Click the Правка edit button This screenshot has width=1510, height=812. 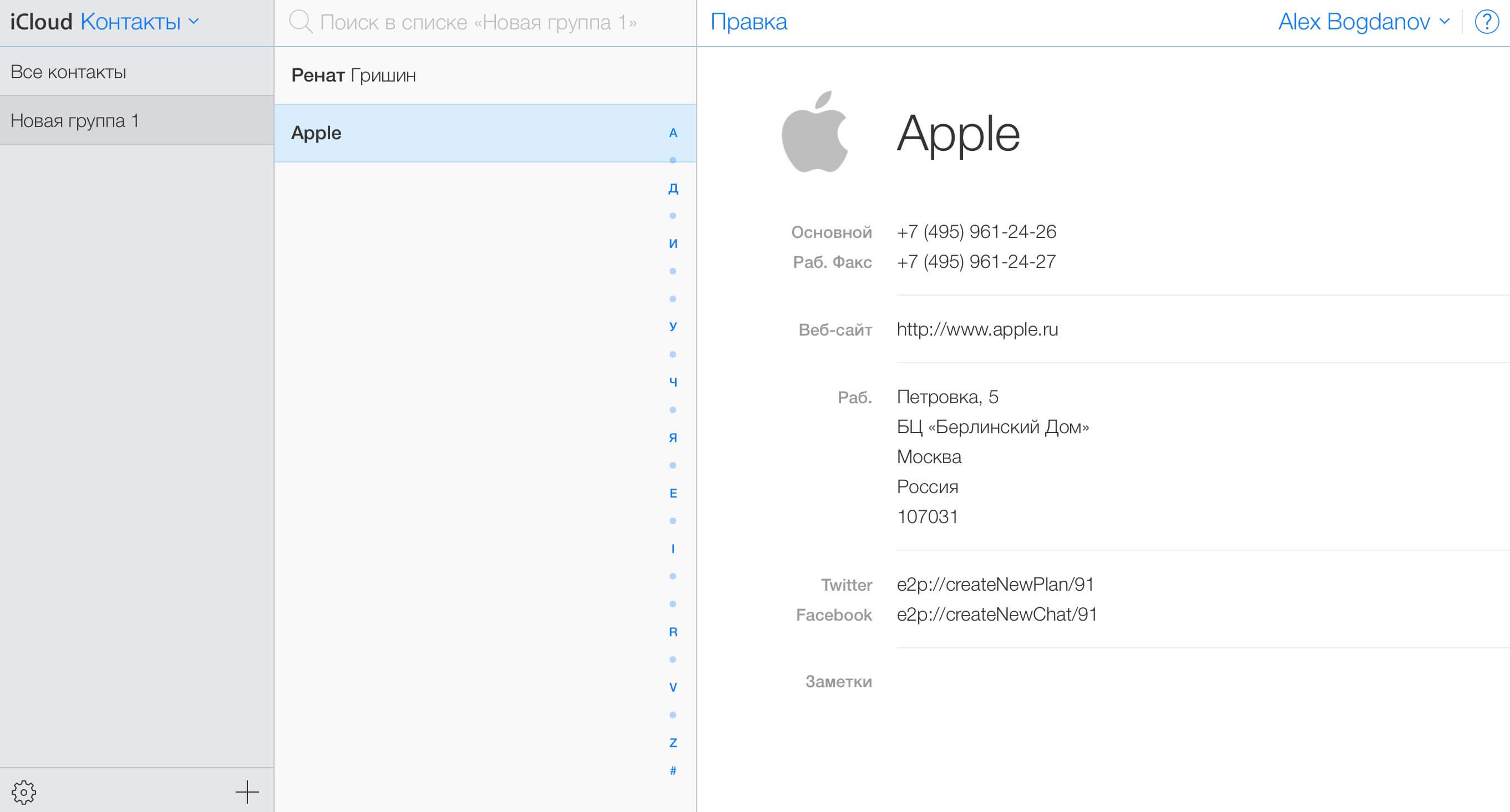(748, 22)
